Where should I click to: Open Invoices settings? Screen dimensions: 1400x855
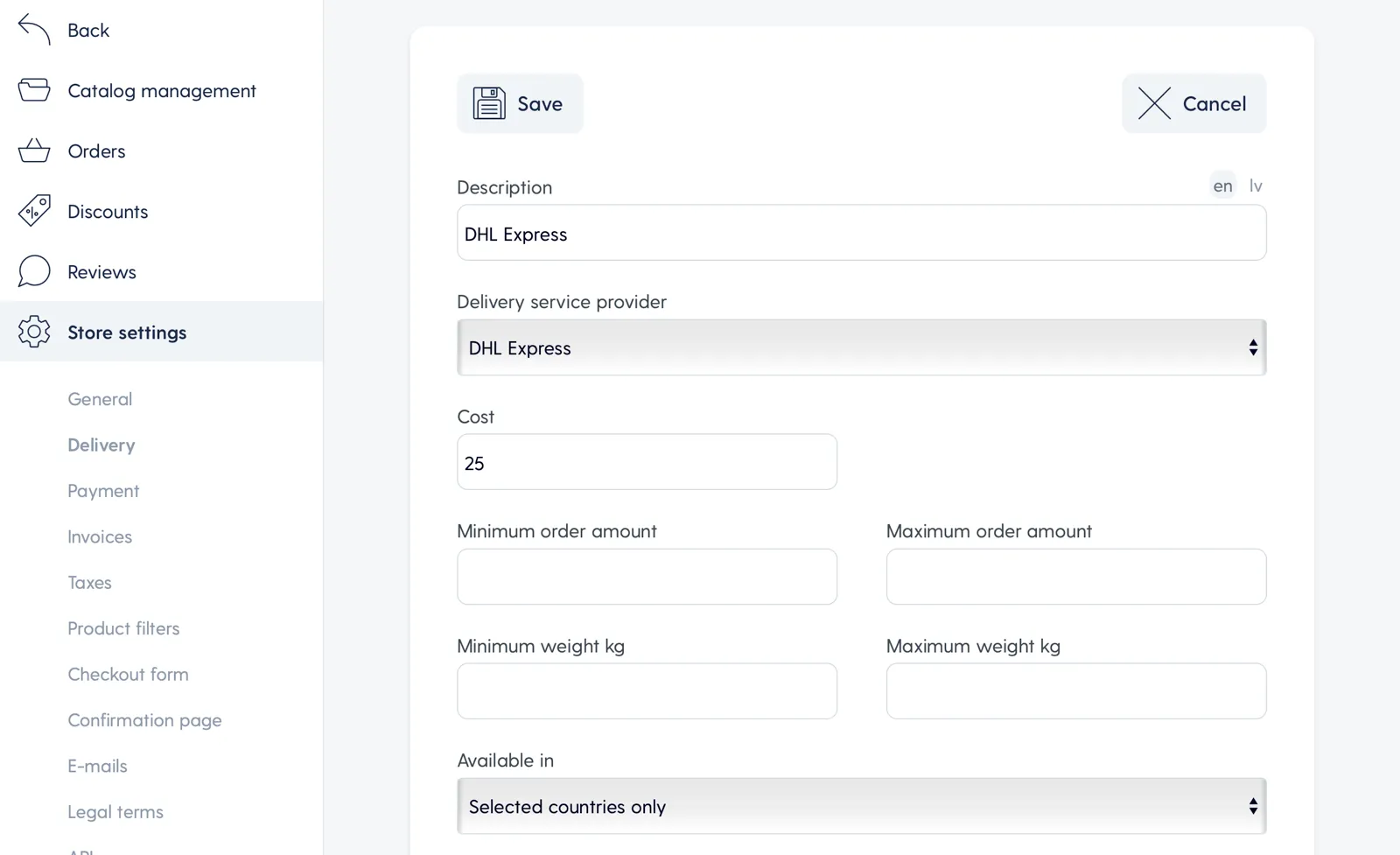point(100,536)
